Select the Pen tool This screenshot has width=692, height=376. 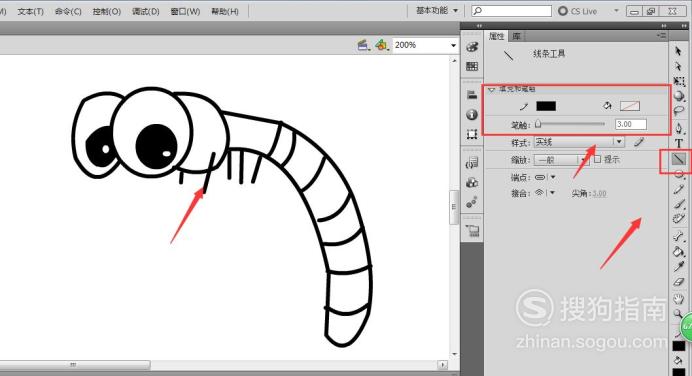coord(679,128)
